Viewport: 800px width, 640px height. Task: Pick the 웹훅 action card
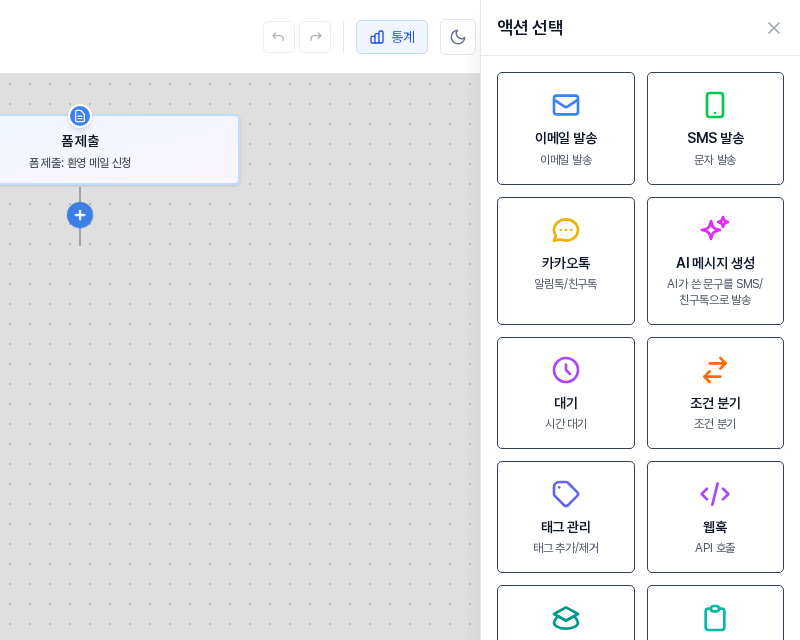click(x=715, y=517)
